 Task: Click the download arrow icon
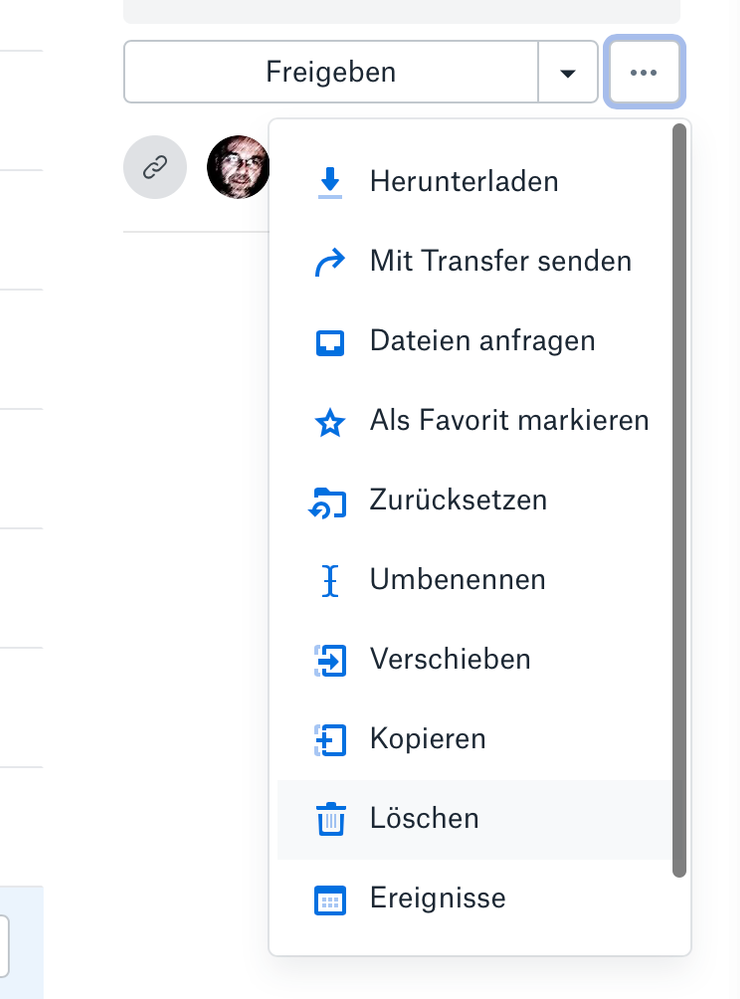(x=330, y=182)
